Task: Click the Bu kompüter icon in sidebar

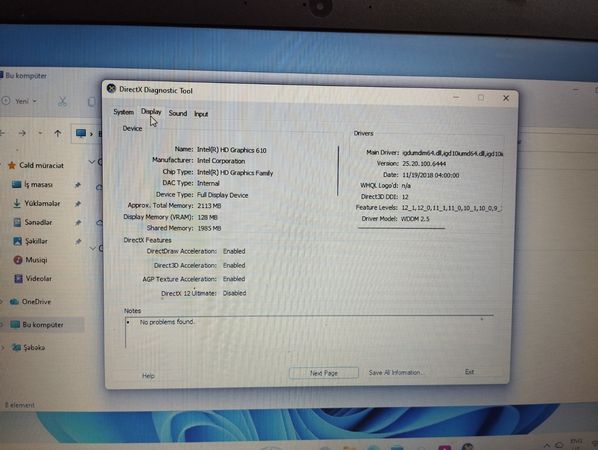Action: [x=15, y=325]
